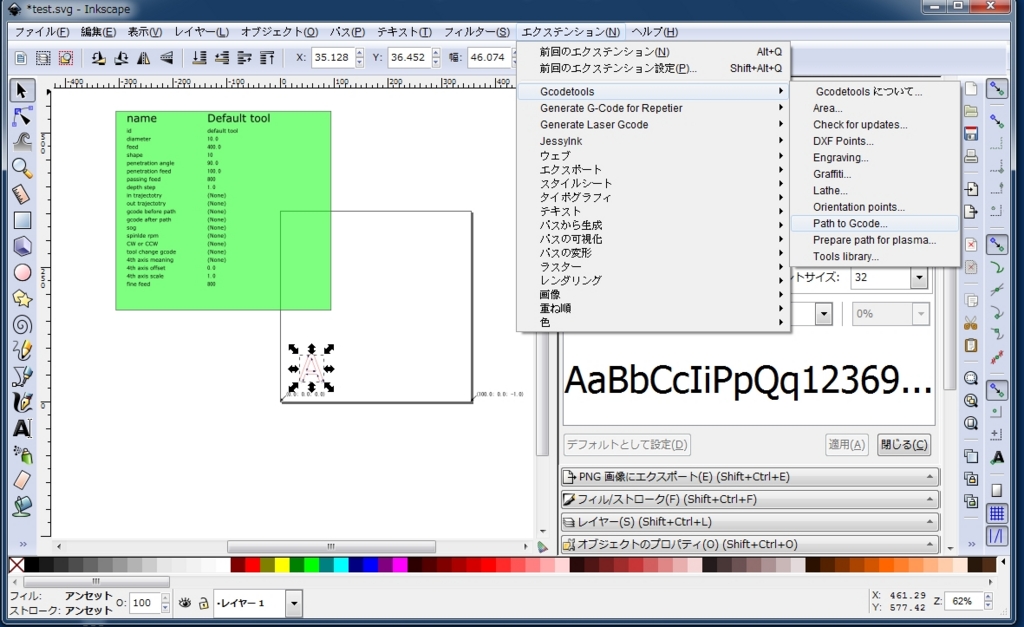The width and height of the screenshot is (1024, 627).
Task: Toggle snap to guide icon
Action: pos(997,536)
